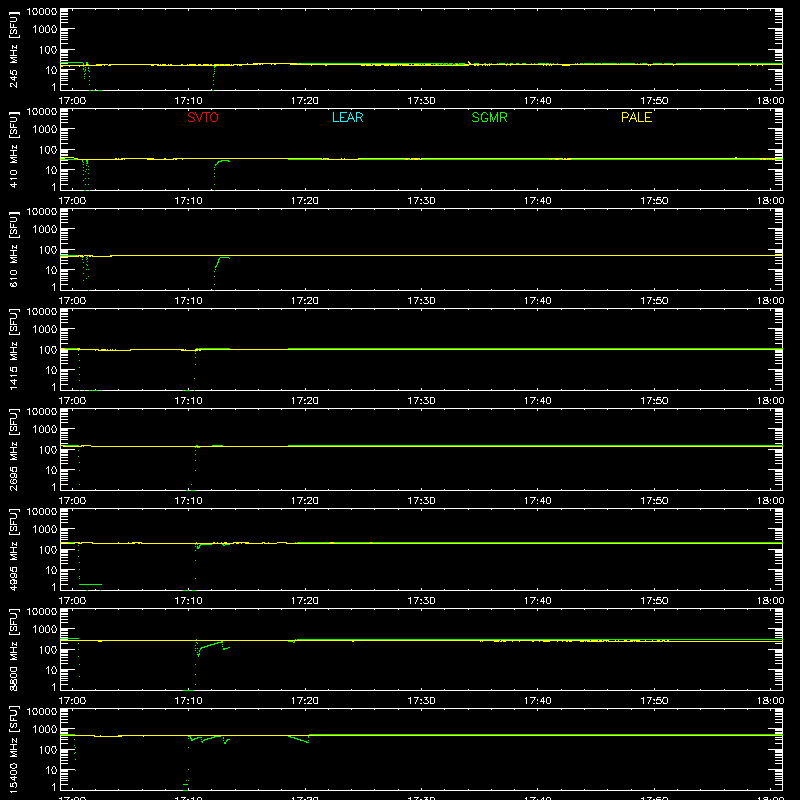This screenshot has width=800, height=800.
Task: Click 17:30 label under the 1415 MHz plot
Action: coord(421,401)
